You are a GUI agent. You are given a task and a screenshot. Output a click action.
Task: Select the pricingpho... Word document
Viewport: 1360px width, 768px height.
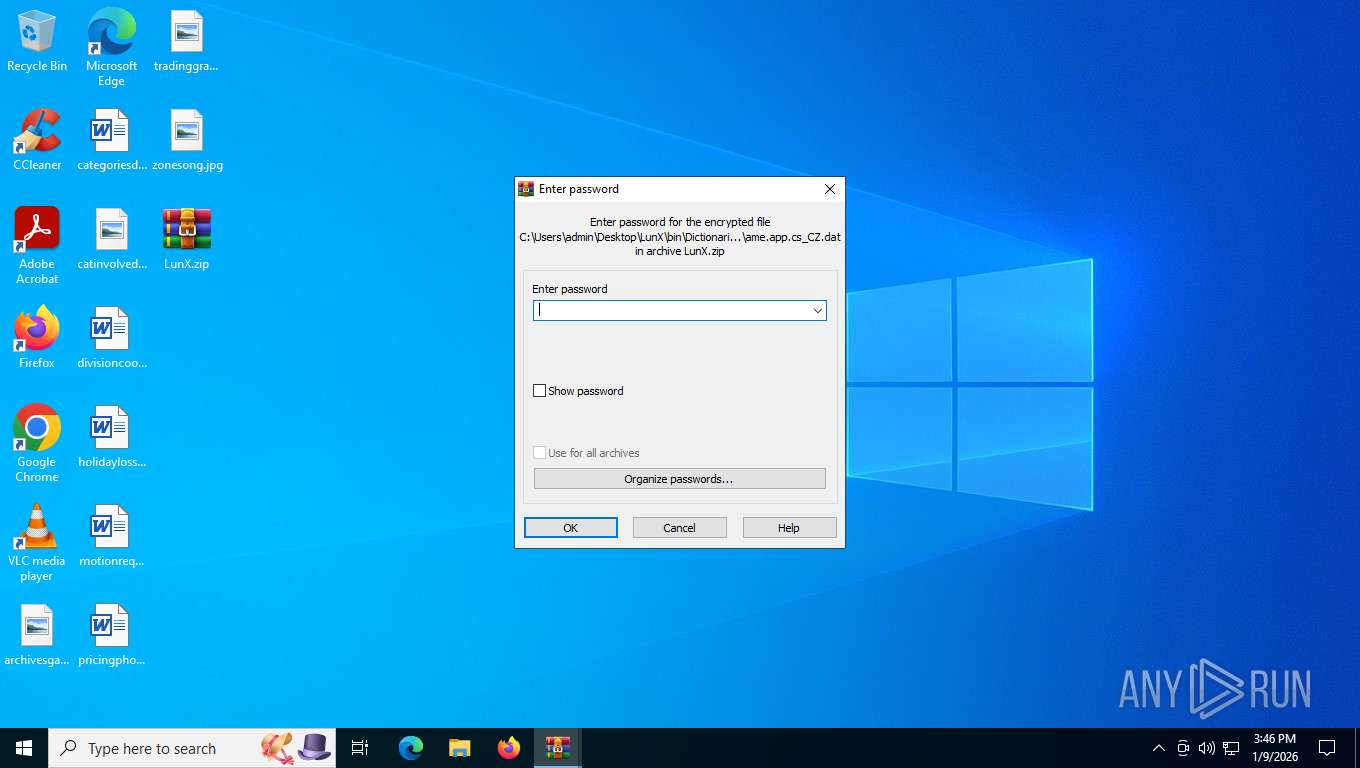[x=111, y=636]
